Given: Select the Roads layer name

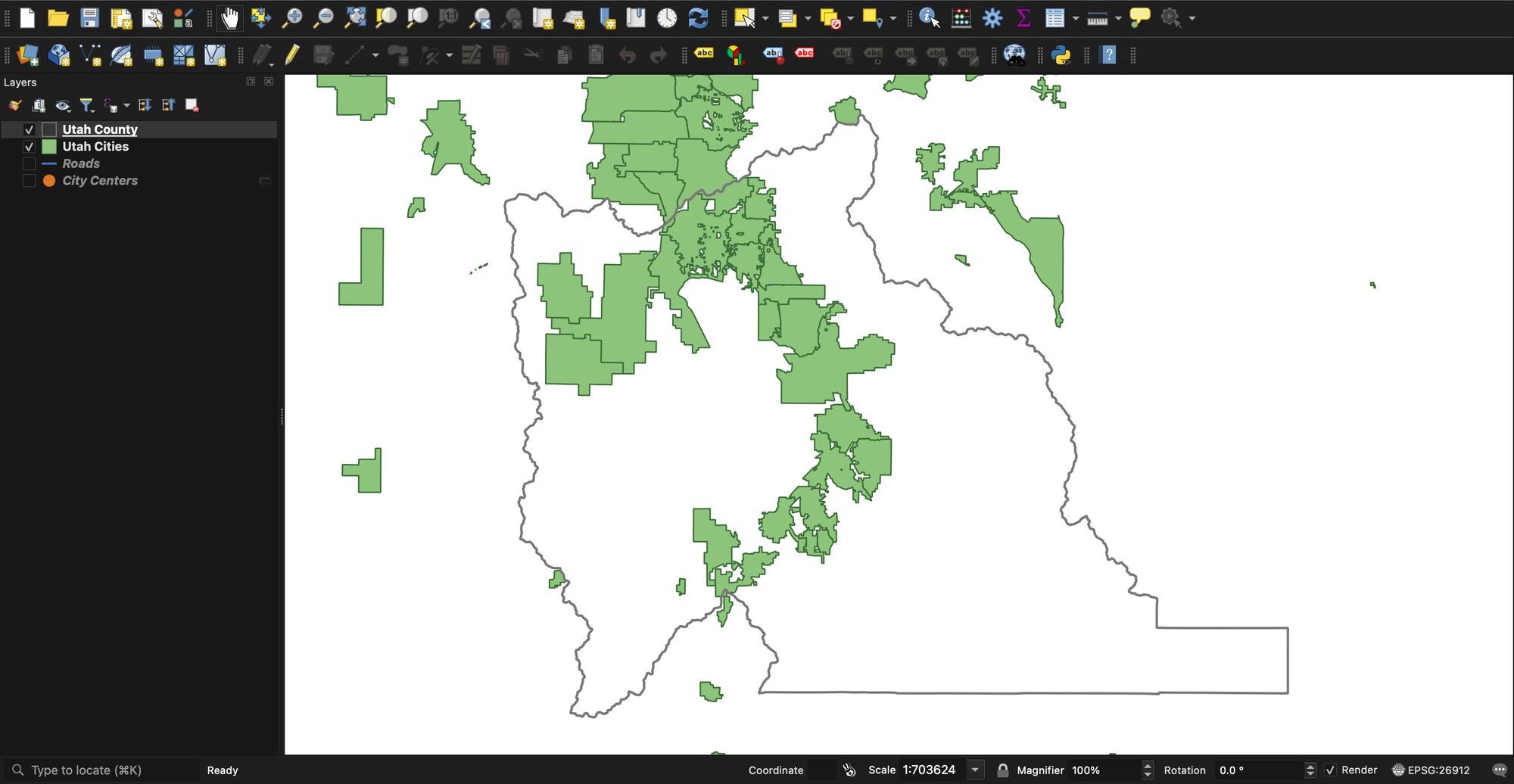Looking at the screenshot, I should pyautogui.click(x=81, y=163).
